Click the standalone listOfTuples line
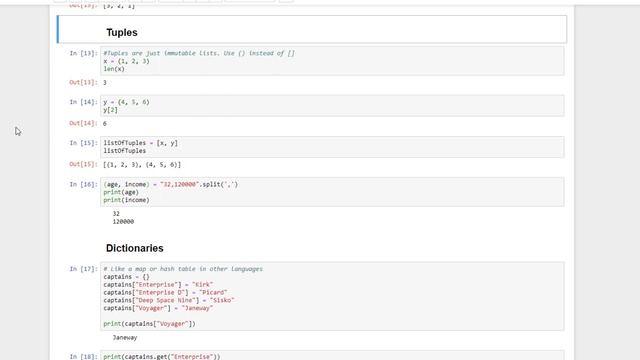 click(124, 151)
